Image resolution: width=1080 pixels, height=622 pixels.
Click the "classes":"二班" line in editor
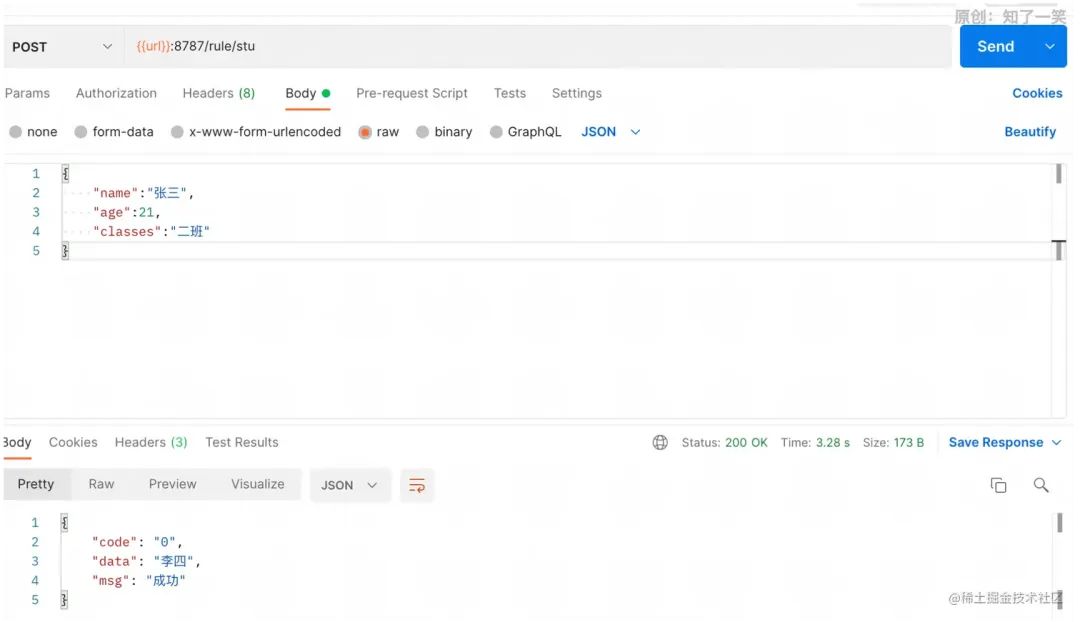pyautogui.click(x=152, y=231)
